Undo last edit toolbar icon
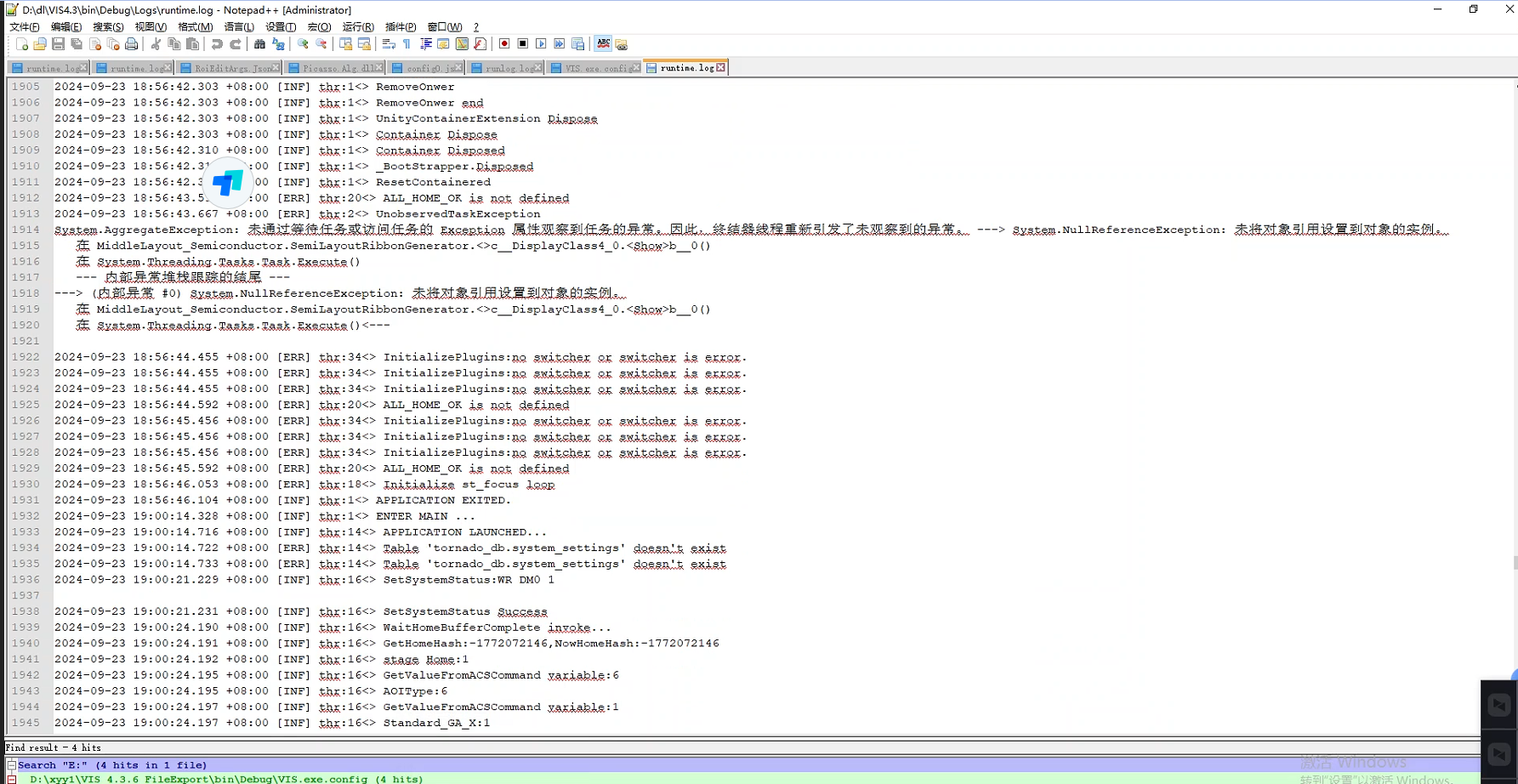 pos(217,44)
